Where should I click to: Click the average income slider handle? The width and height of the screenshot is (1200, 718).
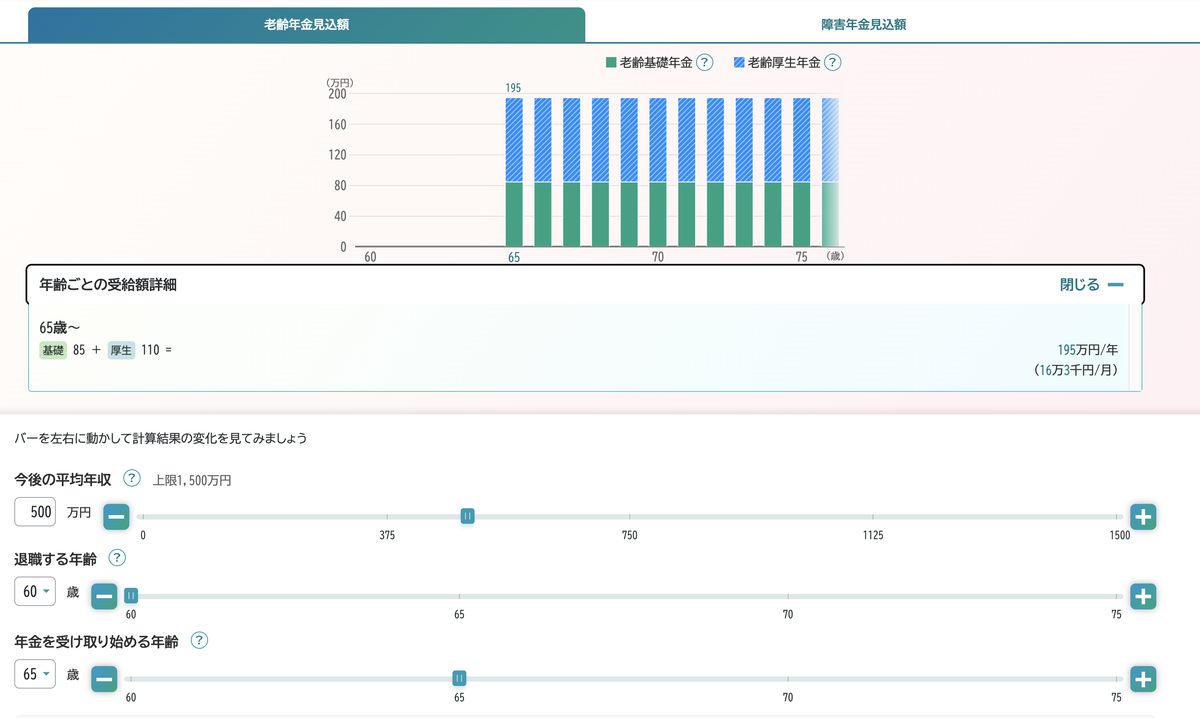click(x=467, y=516)
